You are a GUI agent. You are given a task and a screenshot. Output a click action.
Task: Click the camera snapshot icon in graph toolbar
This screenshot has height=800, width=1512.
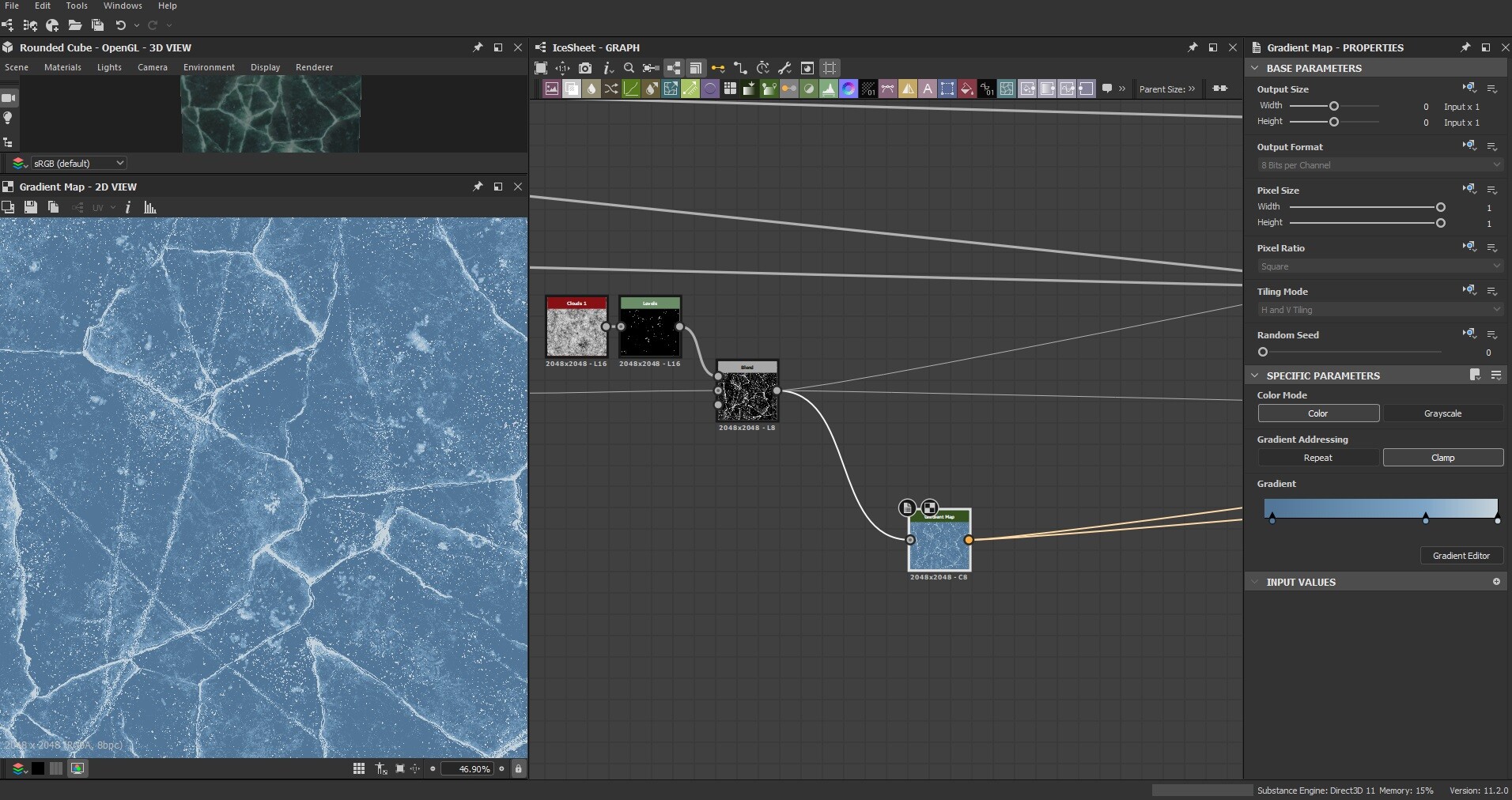tap(585, 68)
